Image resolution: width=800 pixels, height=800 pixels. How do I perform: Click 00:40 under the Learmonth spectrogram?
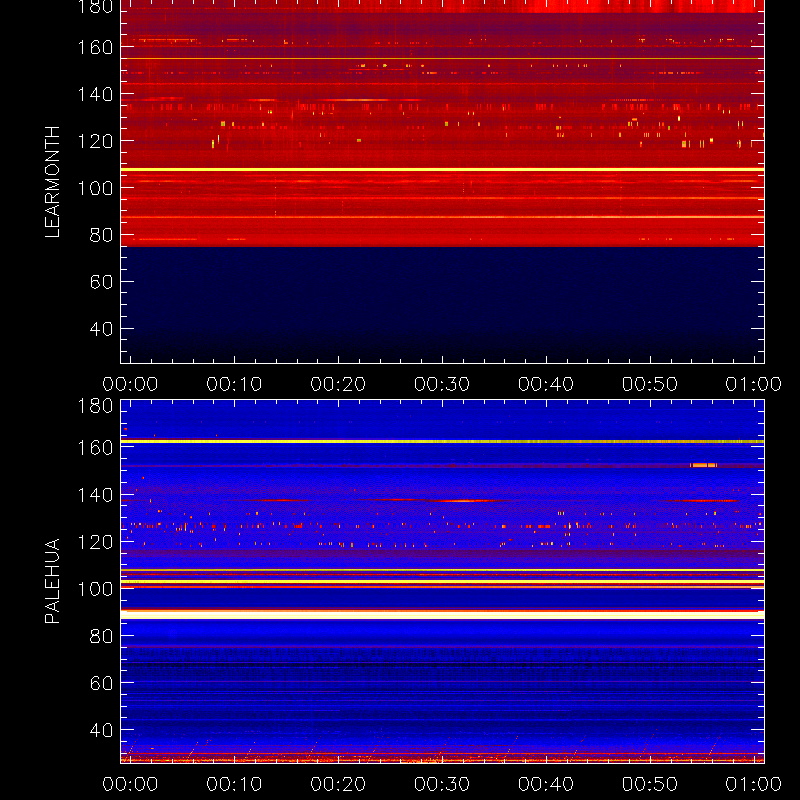pos(546,384)
